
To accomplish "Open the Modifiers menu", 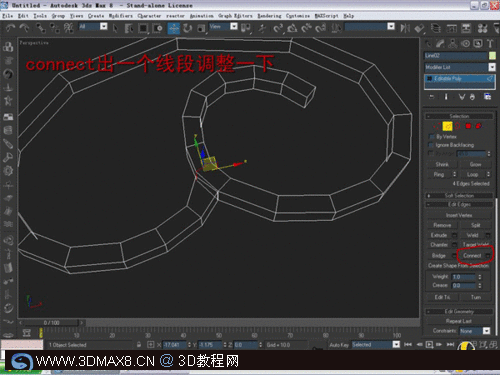I will pos(120,16).
